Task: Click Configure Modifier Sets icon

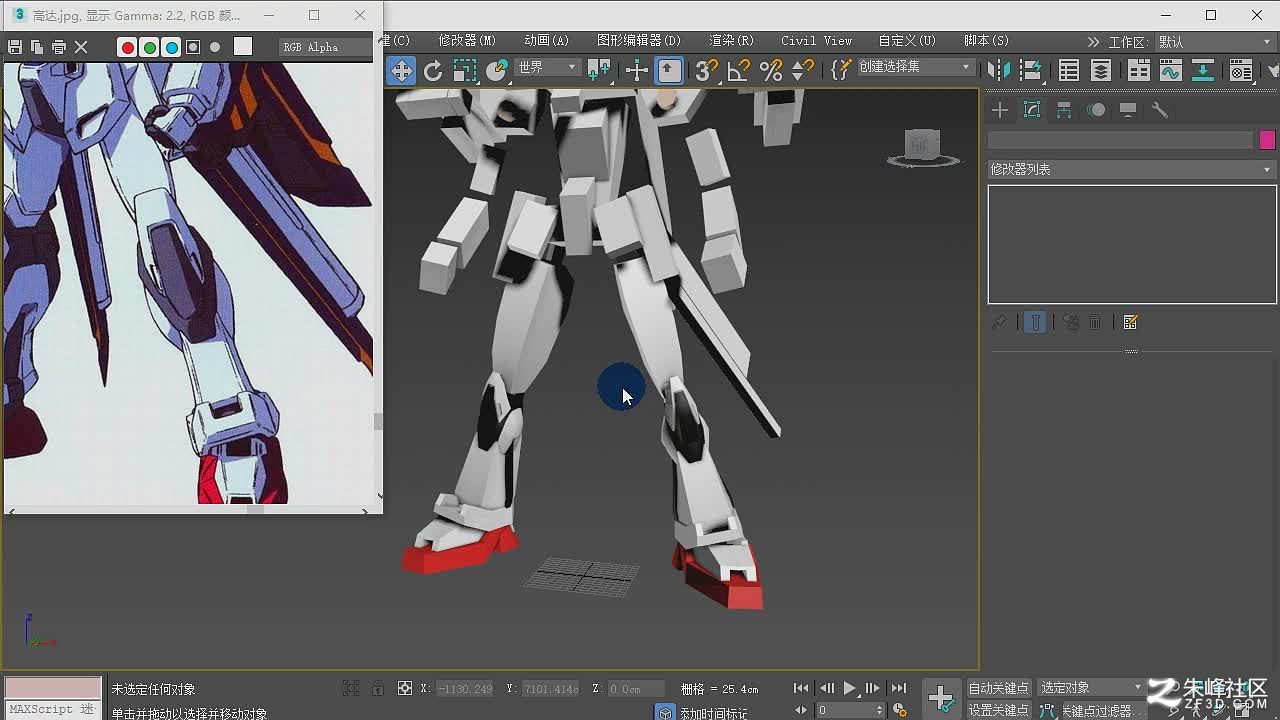Action: pyautogui.click(x=1131, y=322)
